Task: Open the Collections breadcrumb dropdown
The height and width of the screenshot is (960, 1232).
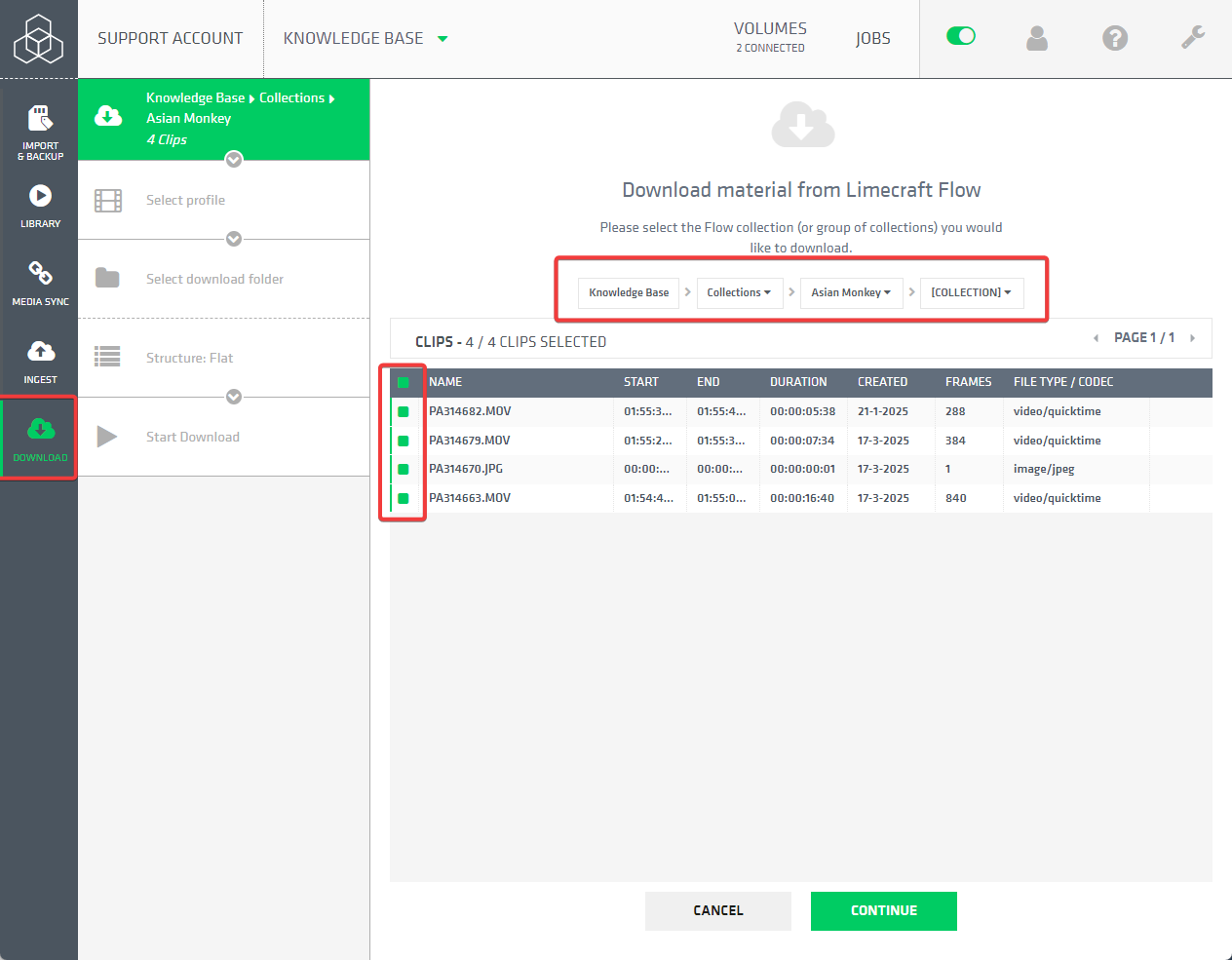Action: [x=740, y=292]
